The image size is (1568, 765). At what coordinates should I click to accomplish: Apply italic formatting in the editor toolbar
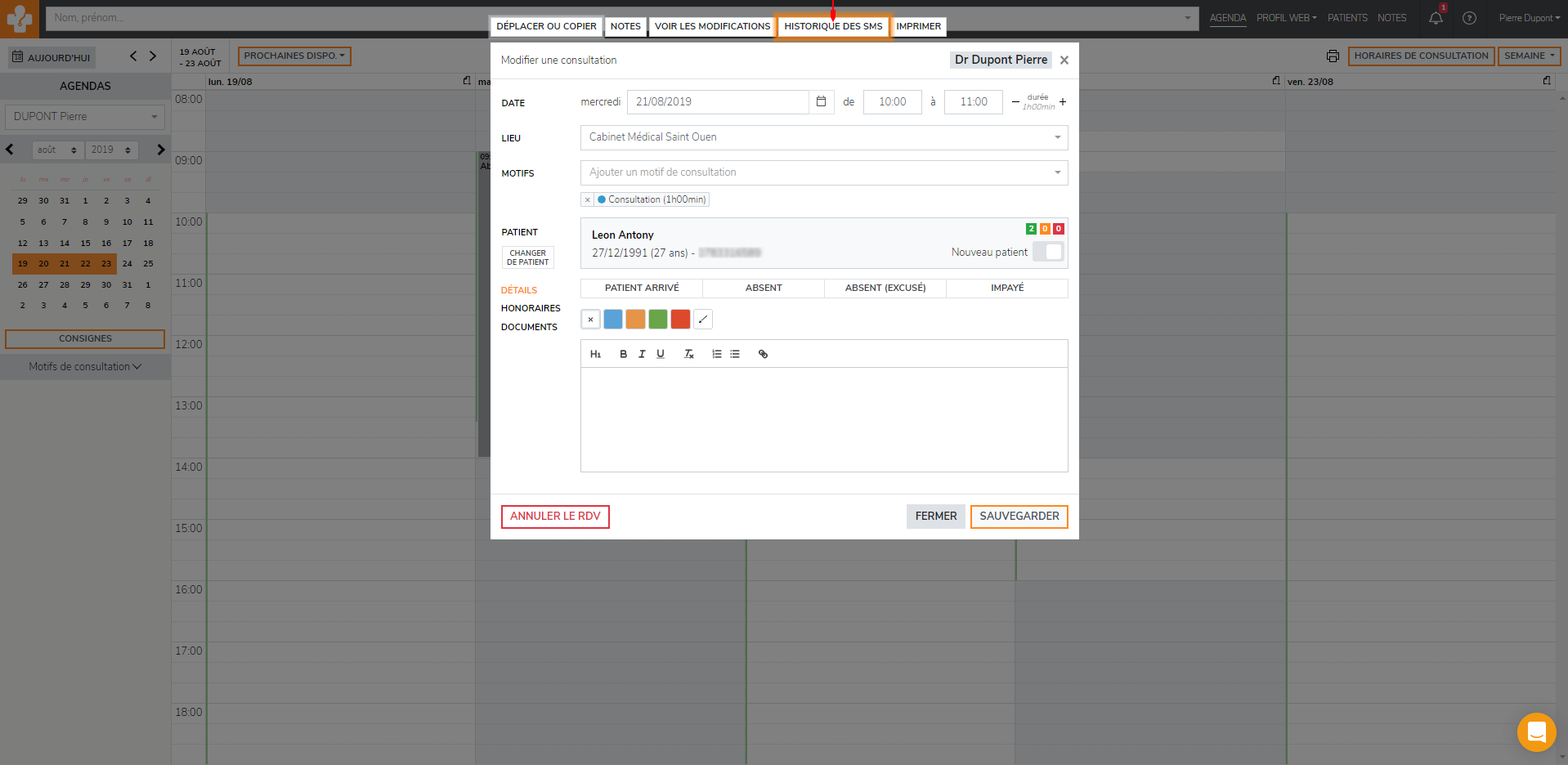pyautogui.click(x=642, y=354)
